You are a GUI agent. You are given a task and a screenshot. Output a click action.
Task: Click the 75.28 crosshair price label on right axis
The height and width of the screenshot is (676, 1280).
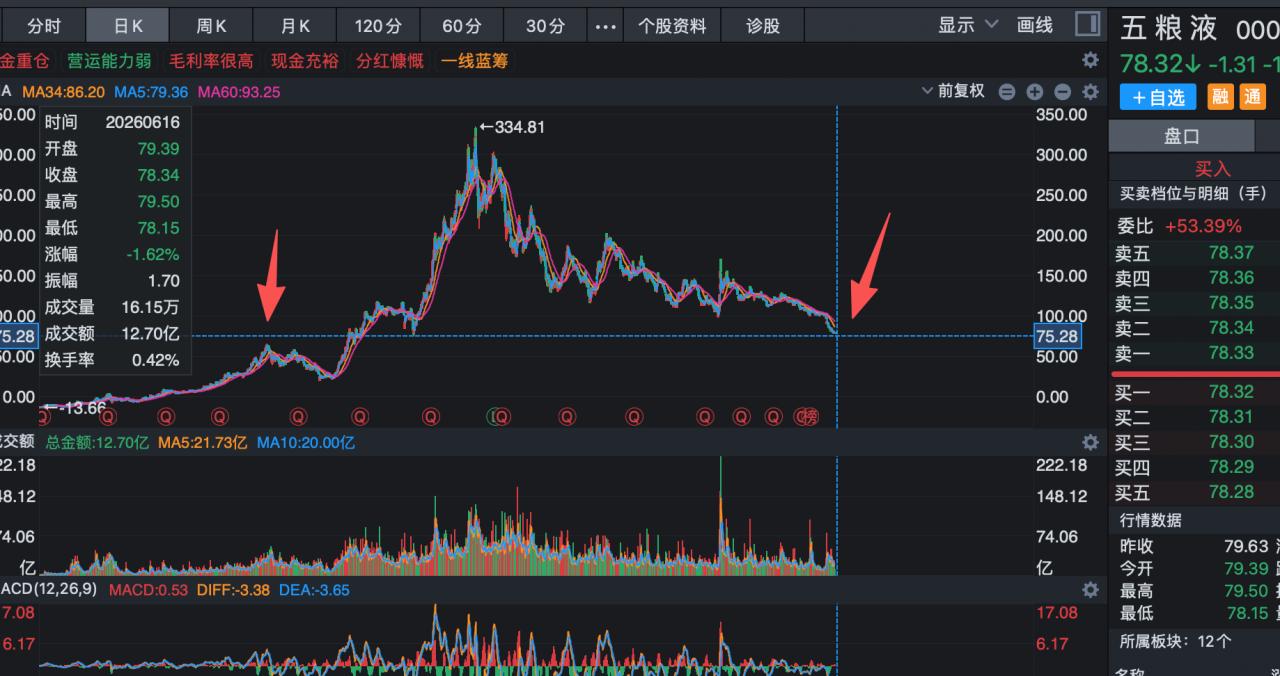pyautogui.click(x=1057, y=336)
